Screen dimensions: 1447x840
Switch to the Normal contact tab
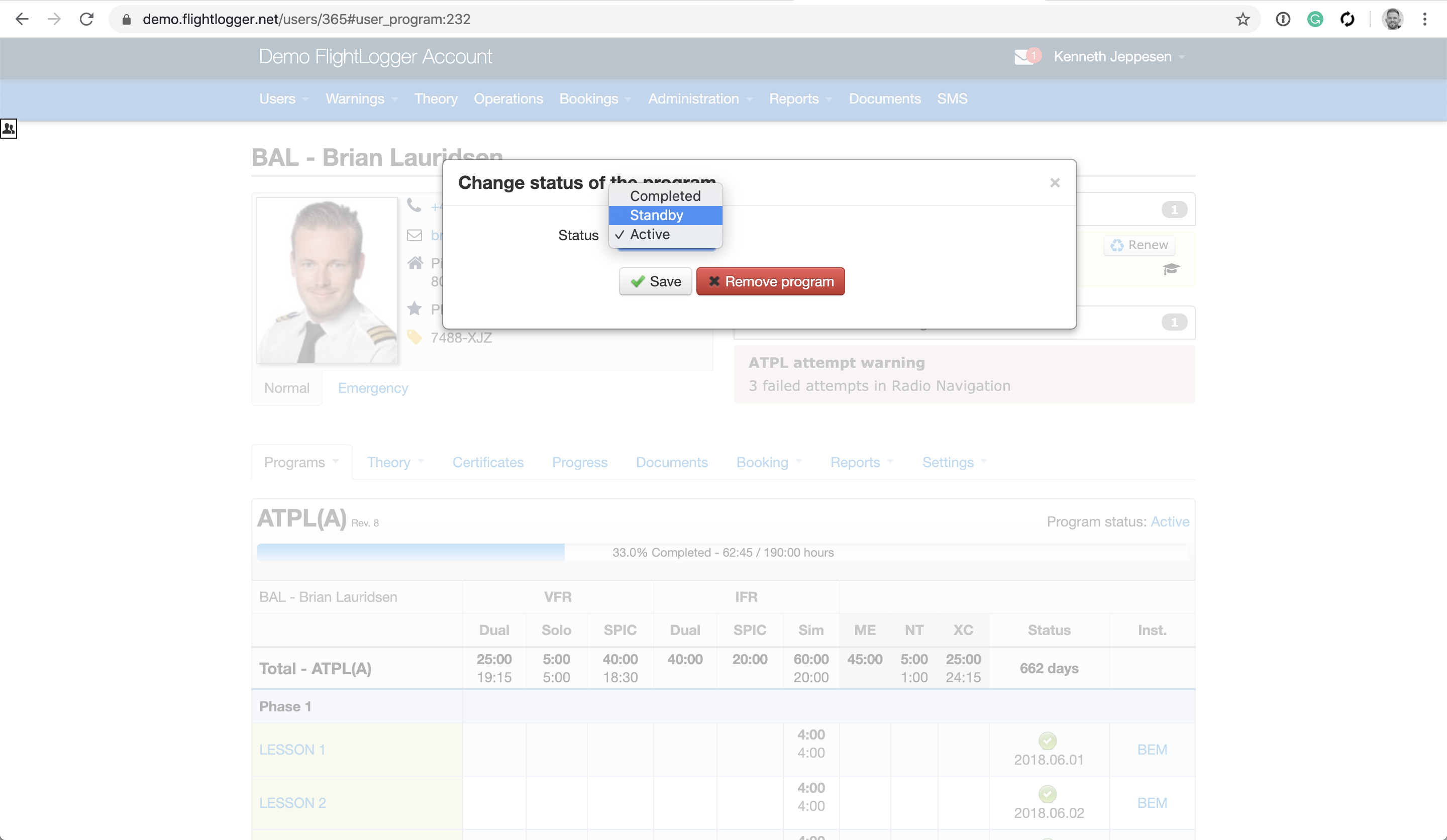tap(286, 388)
